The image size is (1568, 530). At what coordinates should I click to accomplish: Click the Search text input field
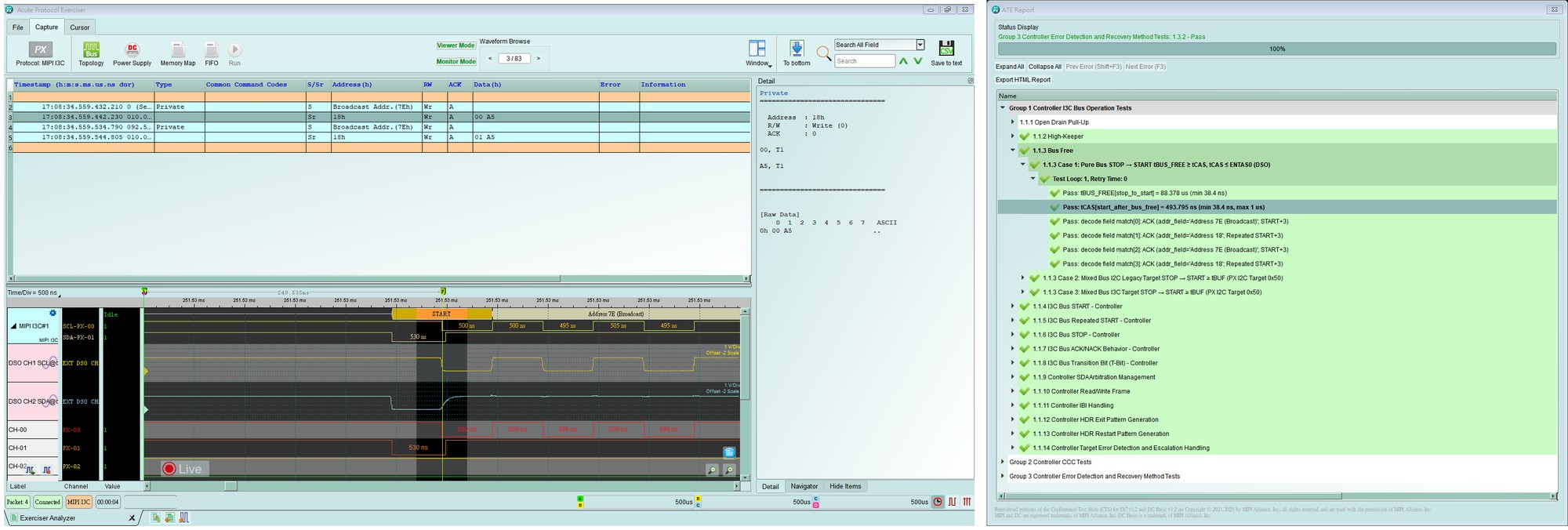[x=865, y=61]
